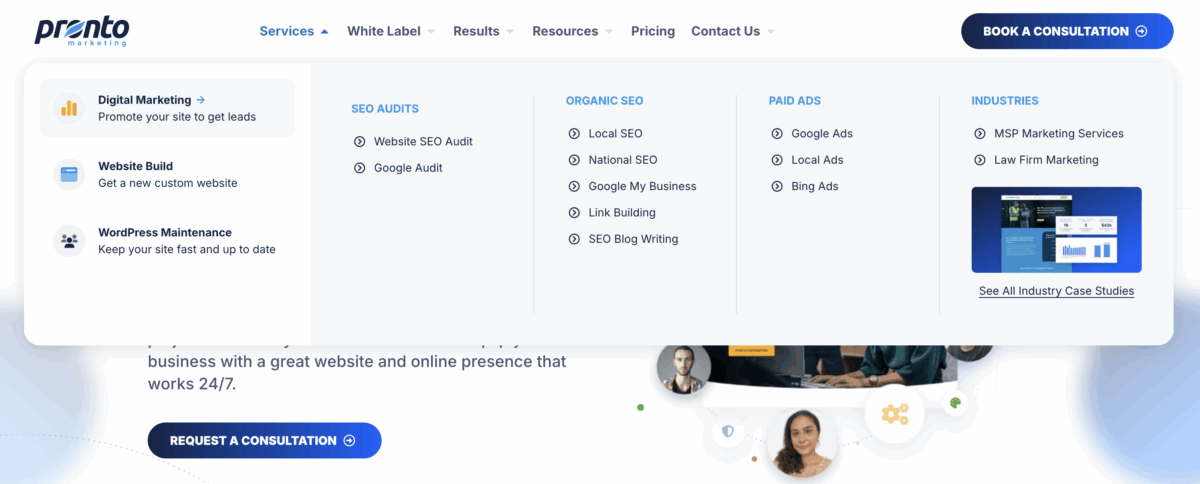Viewport: 1200px width, 484px height.
Task: Open the Services menu item
Action: point(286,31)
